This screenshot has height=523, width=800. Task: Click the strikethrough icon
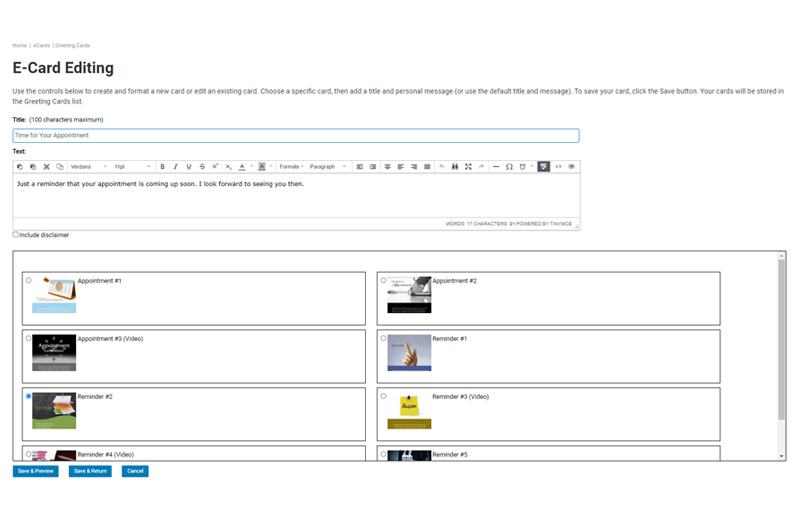202,167
